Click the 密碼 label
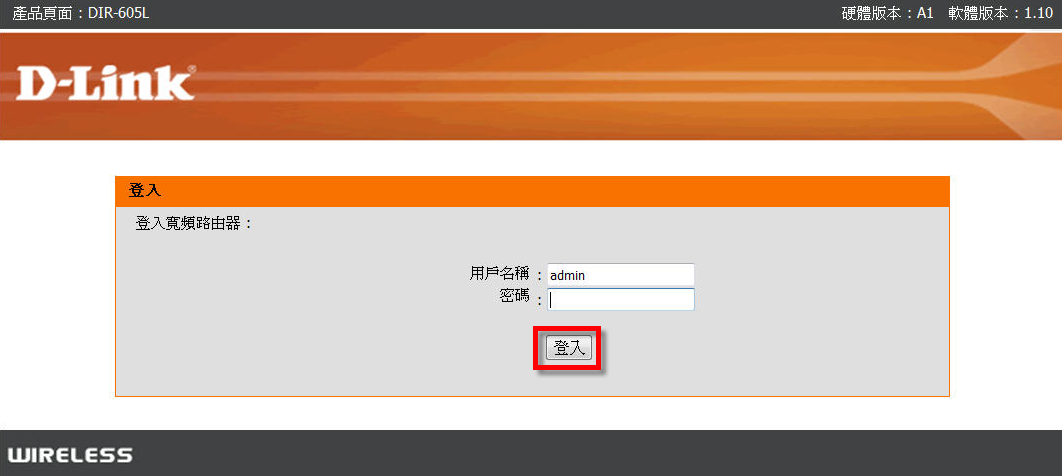Screen dimensions: 1062x476 coord(514,297)
